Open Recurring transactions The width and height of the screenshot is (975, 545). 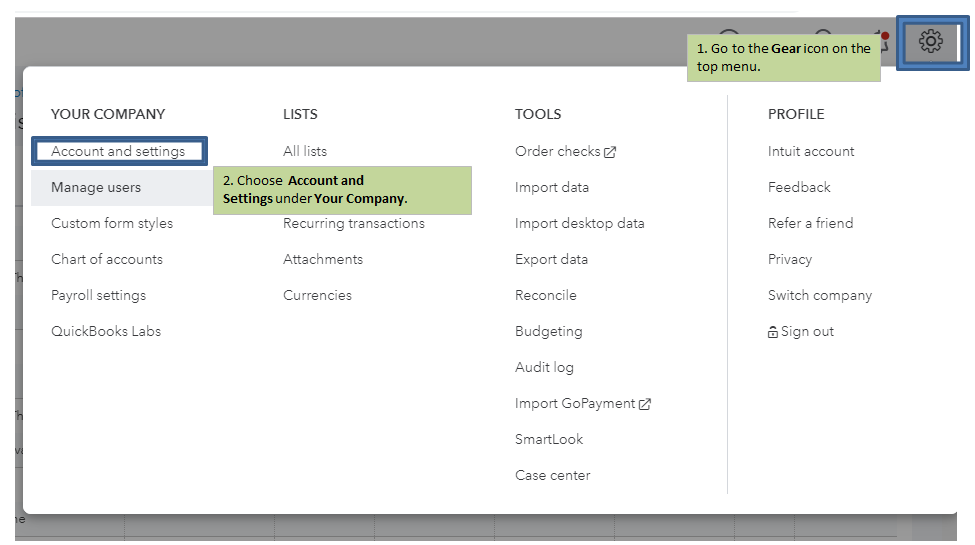pos(354,223)
